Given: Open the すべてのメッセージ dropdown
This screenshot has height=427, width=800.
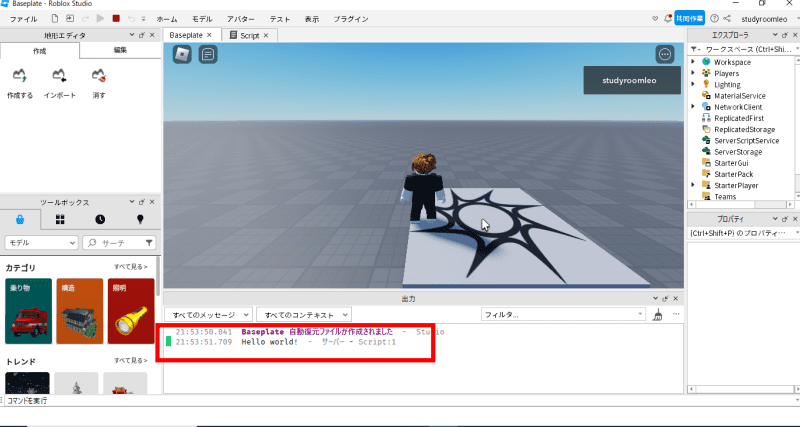Looking at the screenshot, I should 208,315.
